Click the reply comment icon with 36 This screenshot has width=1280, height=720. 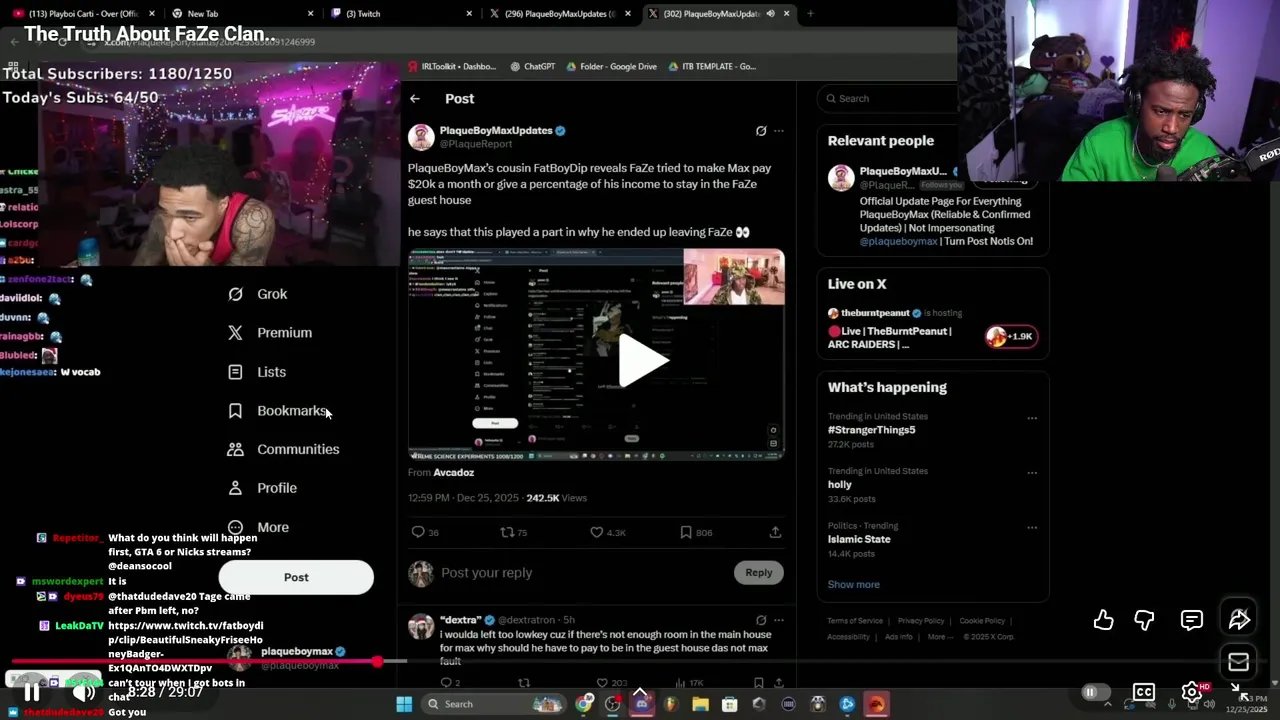[x=425, y=532]
